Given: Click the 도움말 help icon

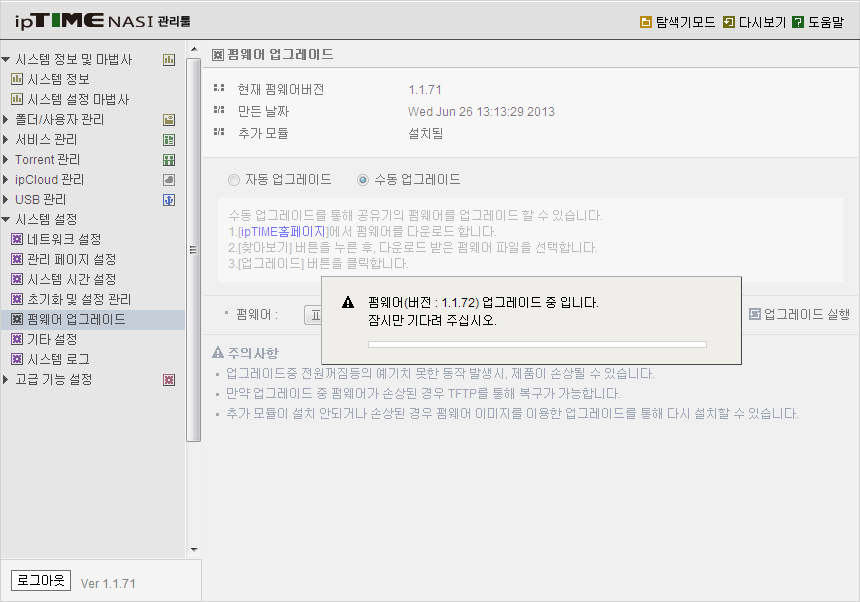Looking at the screenshot, I should coord(798,22).
